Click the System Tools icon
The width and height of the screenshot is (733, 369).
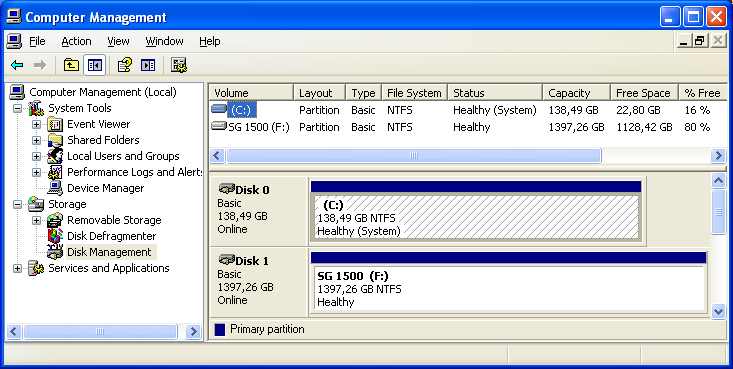36,109
